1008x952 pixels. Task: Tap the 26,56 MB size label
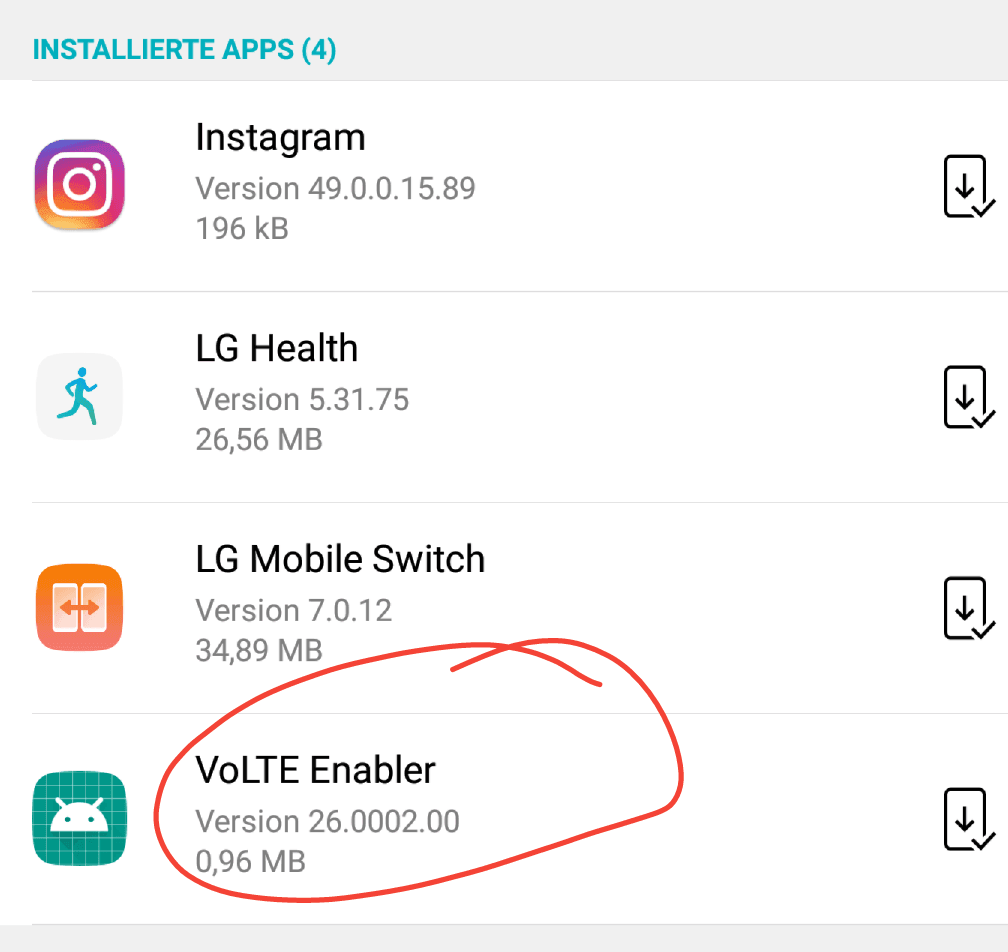click(x=259, y=440)
